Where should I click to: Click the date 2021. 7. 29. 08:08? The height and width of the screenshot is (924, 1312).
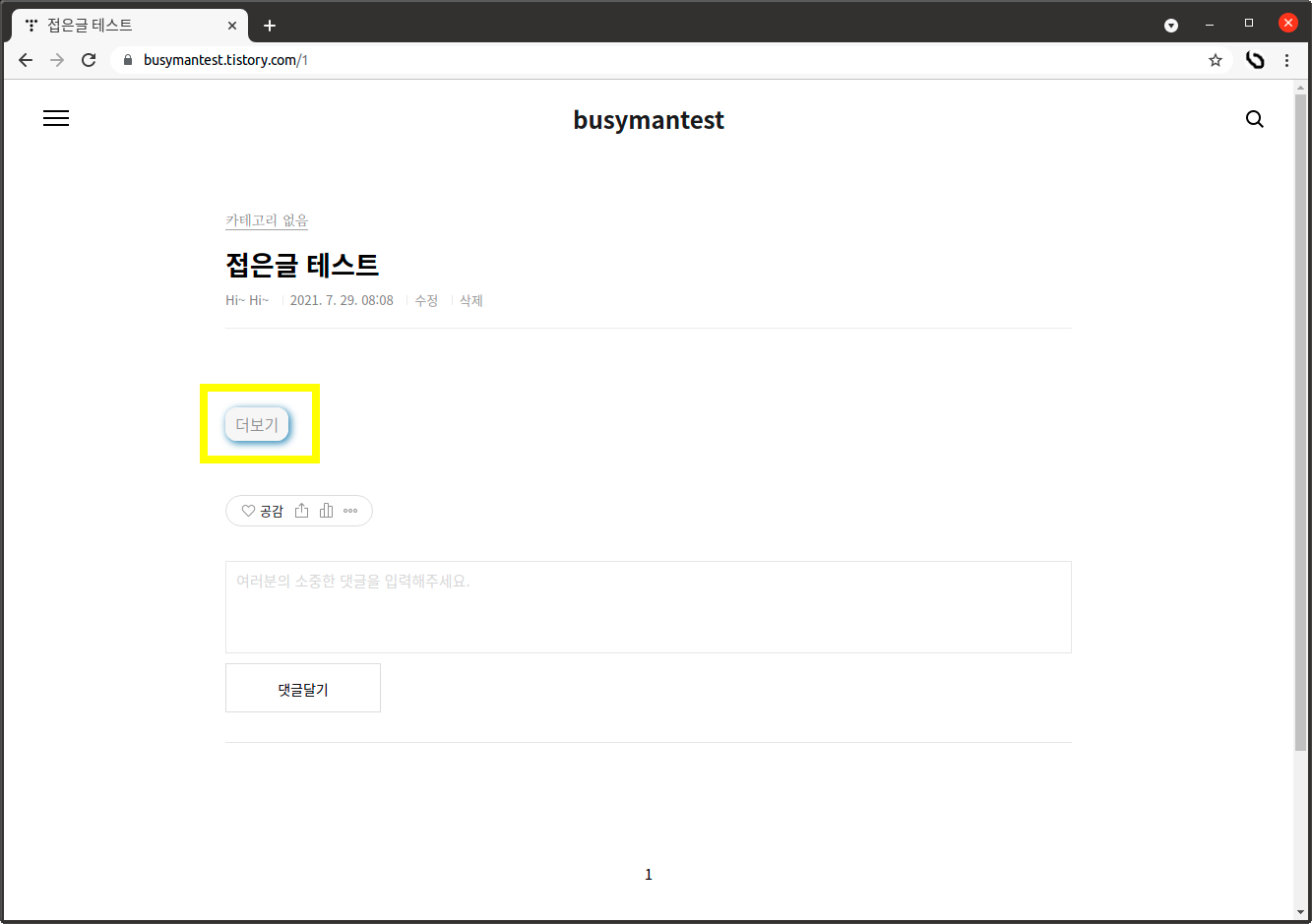click(342, 300)
